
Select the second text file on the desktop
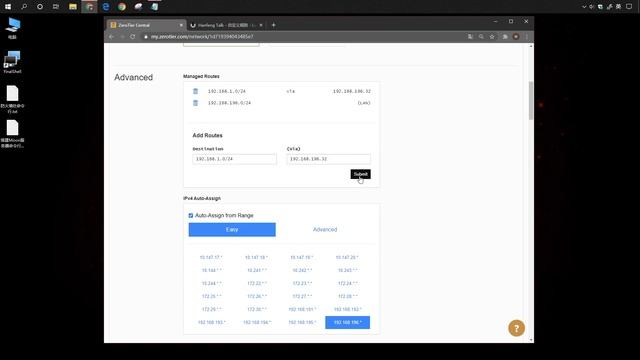point(12,133)
